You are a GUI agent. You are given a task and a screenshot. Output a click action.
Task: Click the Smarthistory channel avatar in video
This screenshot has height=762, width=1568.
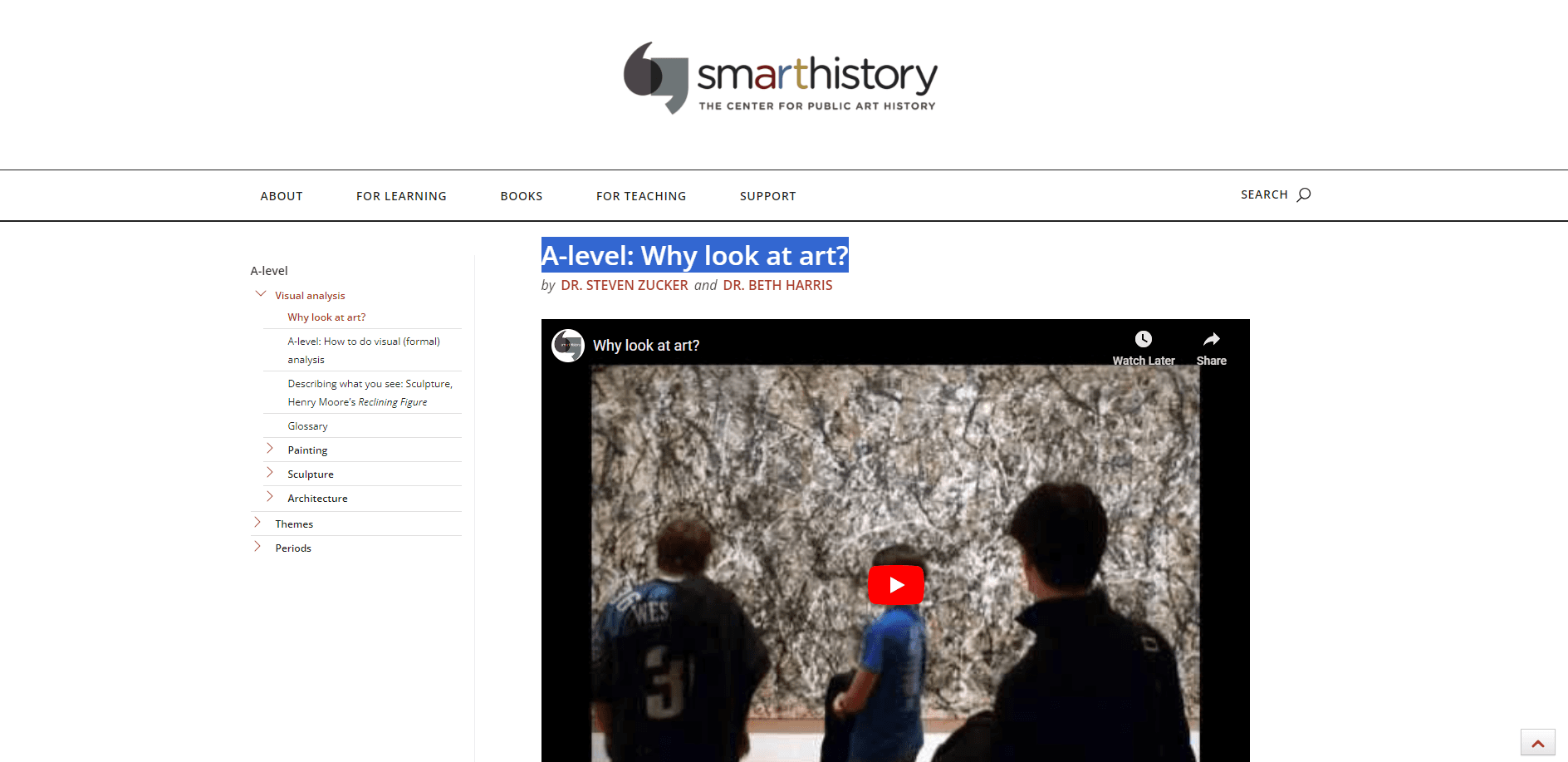[568, 346]
